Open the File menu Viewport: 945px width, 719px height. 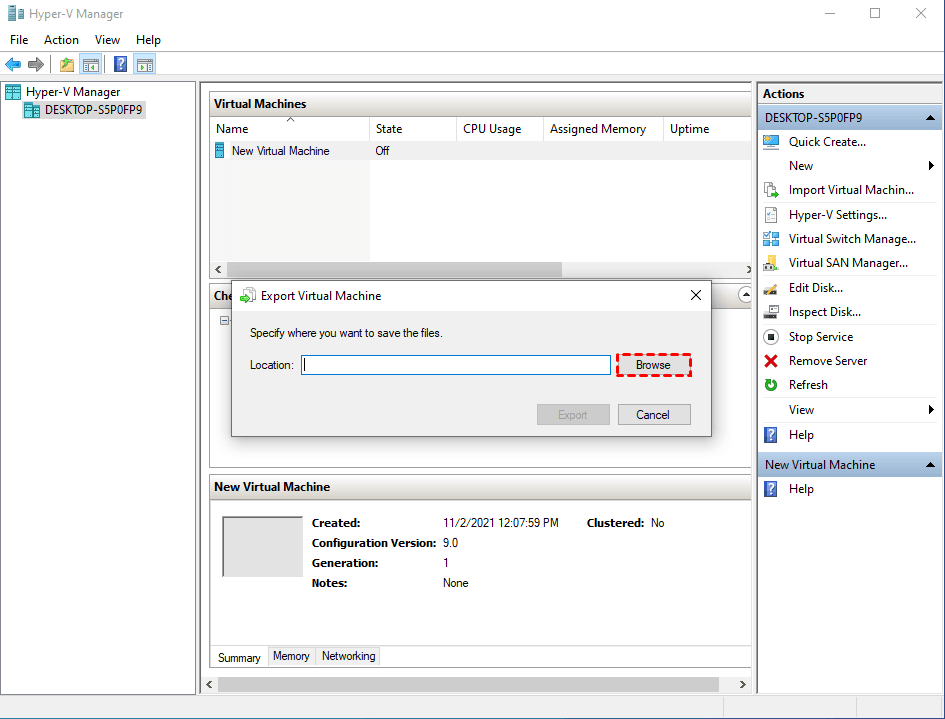(x=19, y=40)
